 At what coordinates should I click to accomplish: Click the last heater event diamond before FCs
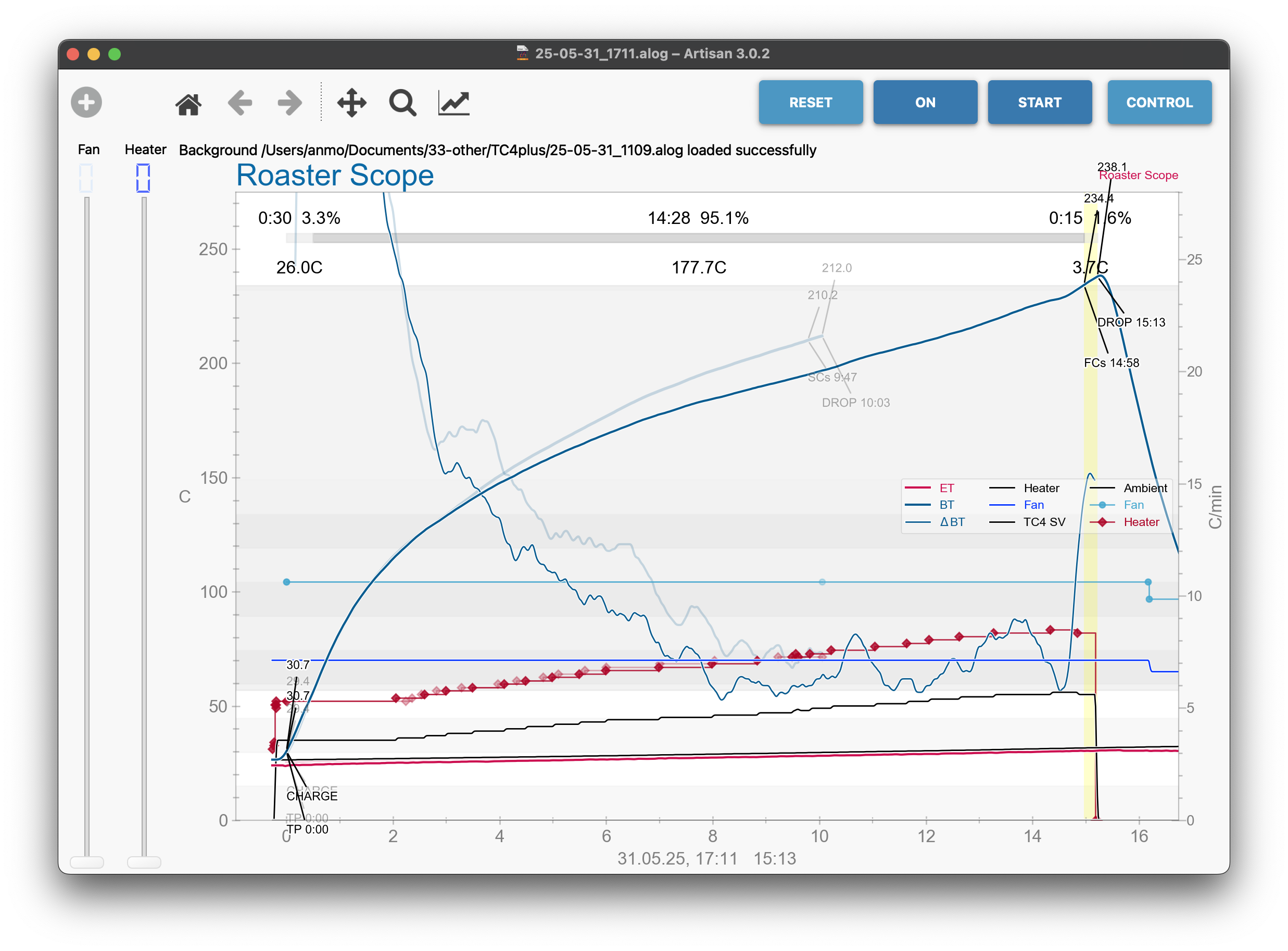(x=1077, y=633)
